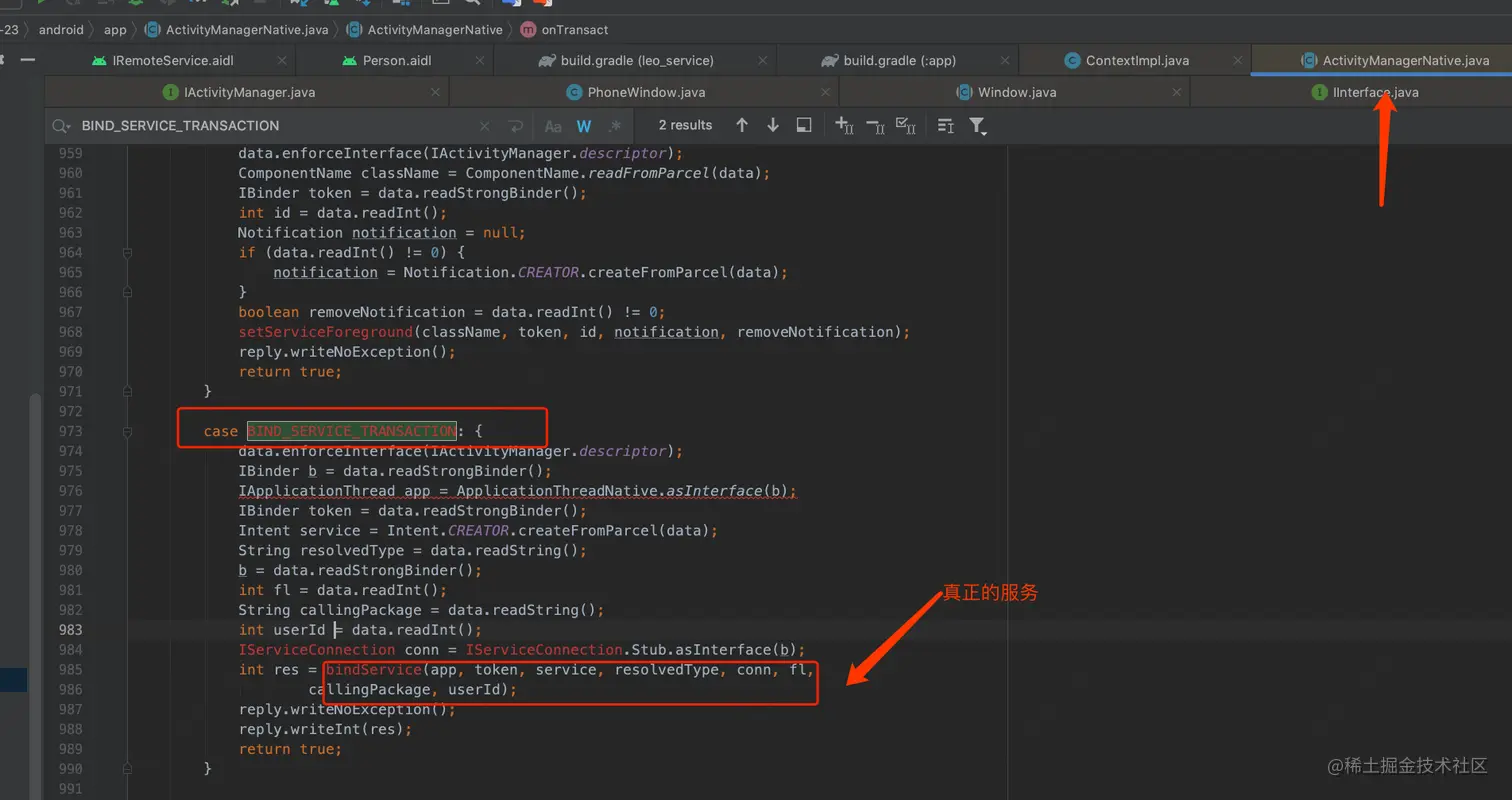
Task: Click 'bindService' method call on line 985
Action: [x=374, y=670]
